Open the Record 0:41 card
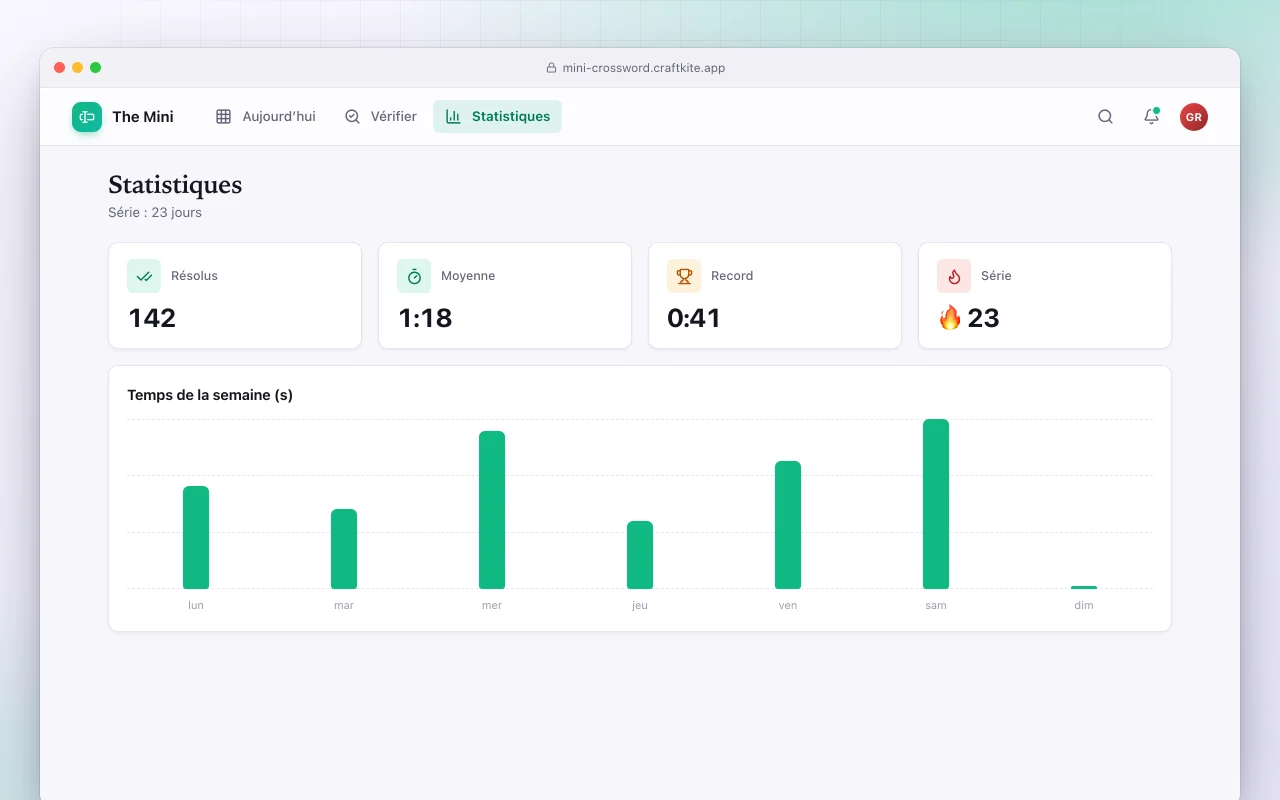Viewport: 1280px width, 800px height. click(x=775, y=296)
